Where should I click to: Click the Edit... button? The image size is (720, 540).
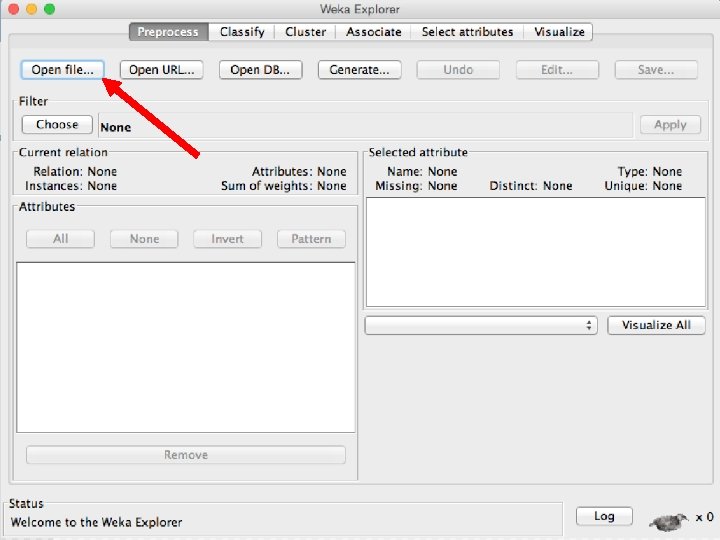point(557,70)
